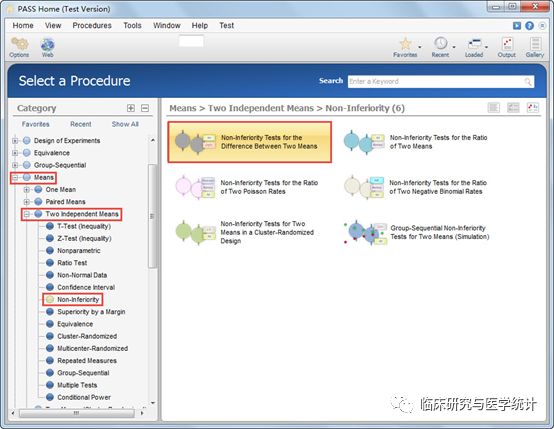Select Nonparametric tree item
Image resolution: width=554 pixels, height=429 pixels.
78,251
